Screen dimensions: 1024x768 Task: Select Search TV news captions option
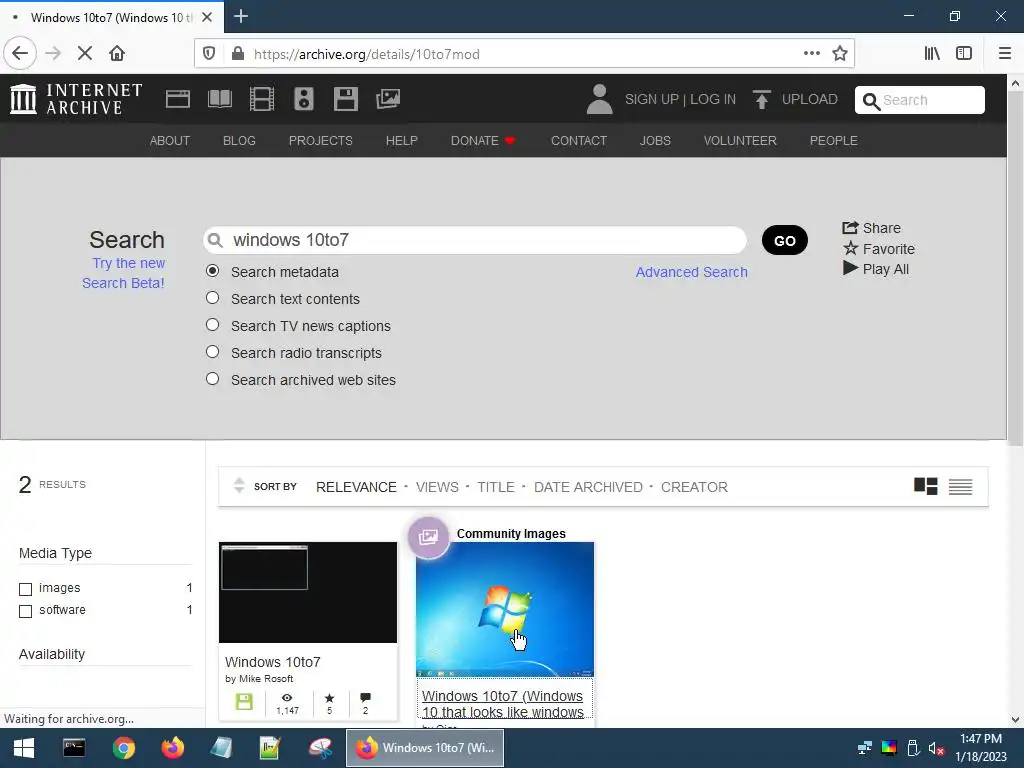point(212,325)
